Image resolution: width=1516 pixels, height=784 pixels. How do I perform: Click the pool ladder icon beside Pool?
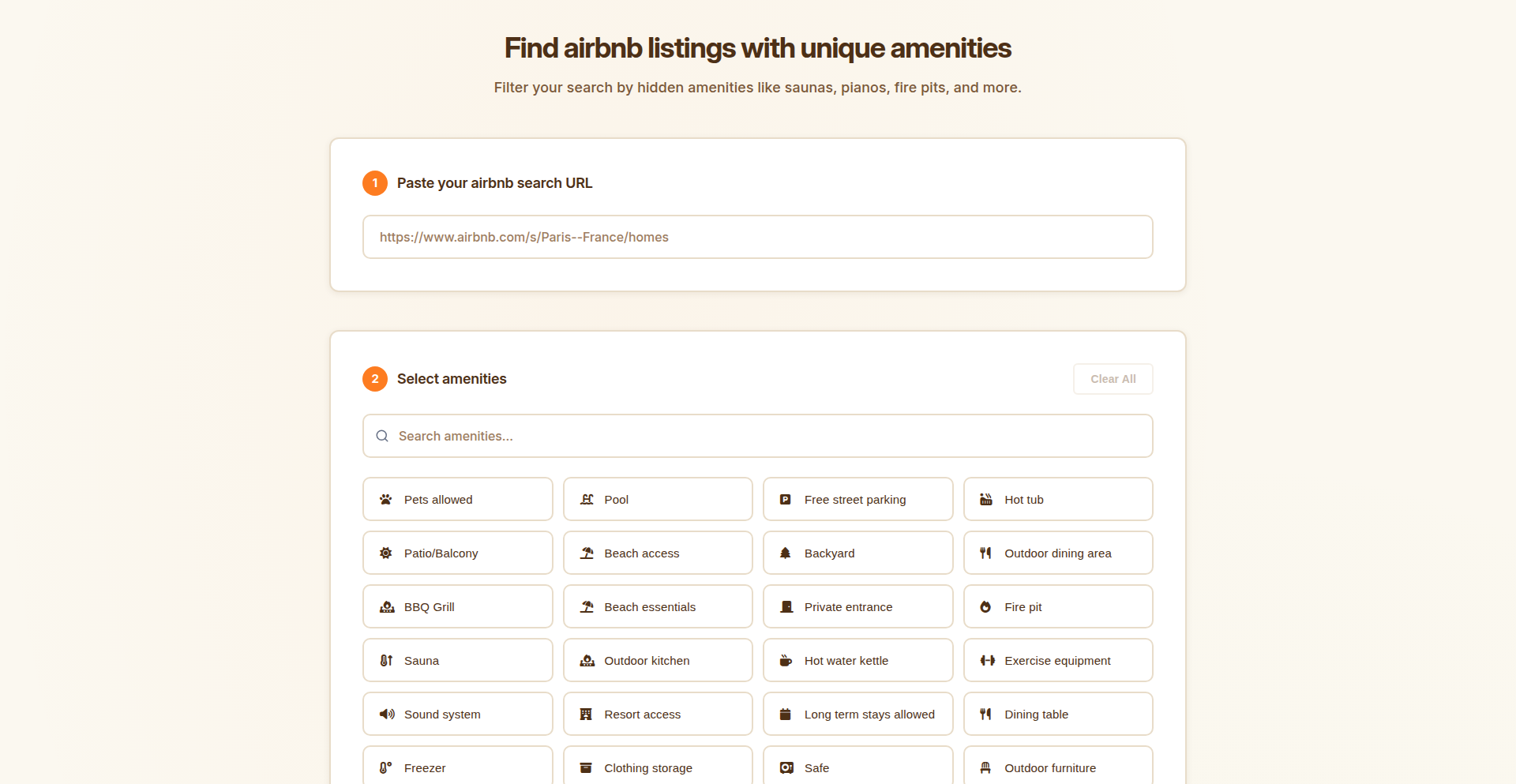(x=586, y=499)
